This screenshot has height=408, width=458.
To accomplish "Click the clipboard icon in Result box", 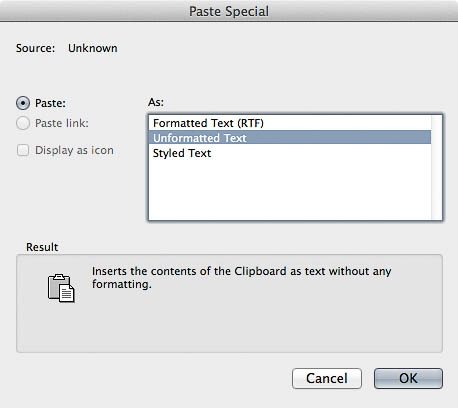I will click(61, 288).
